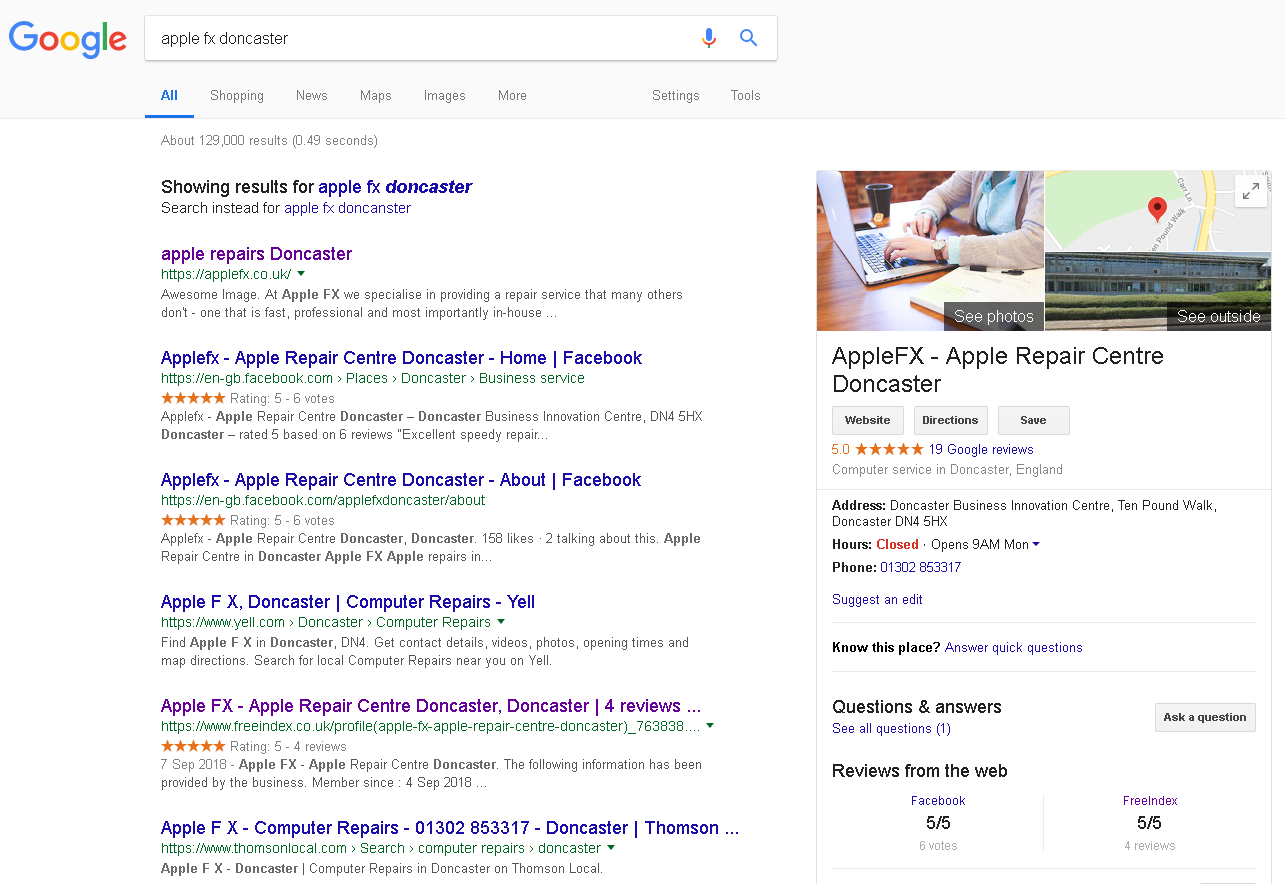The image size is (1285, 884).
Task: Click the '4 reviews' text under the FreeIndex score
Action: coord(1150,846)
